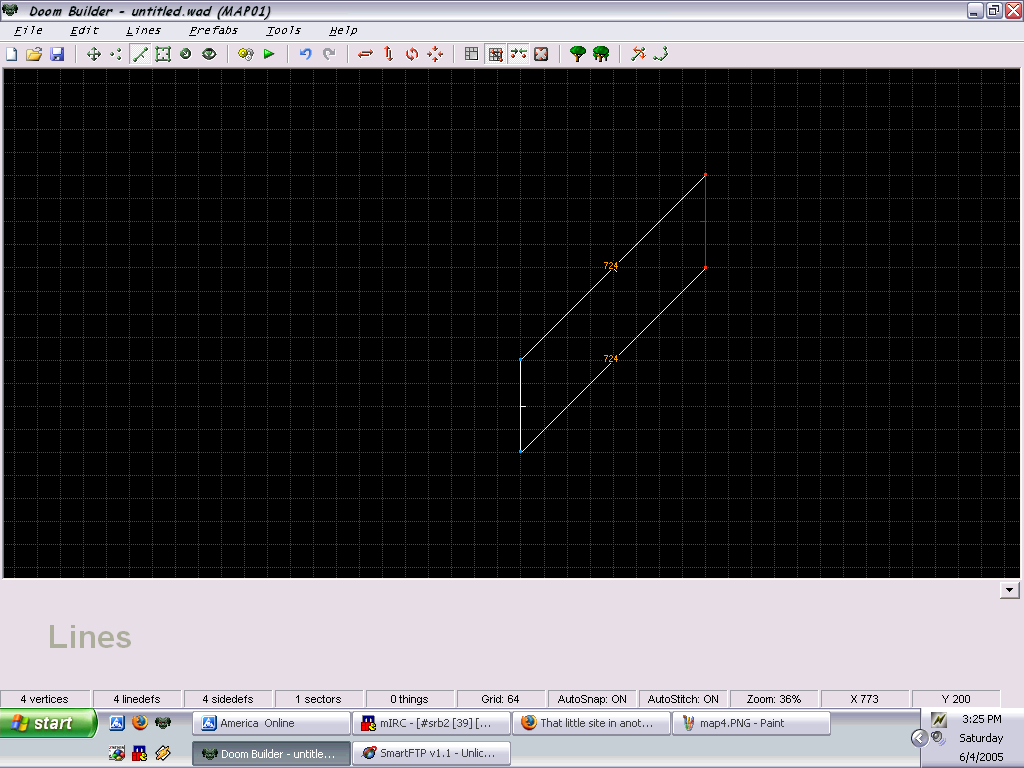Click the center view icon
Viewport: 1024px width, 768px height.
tap(541, 54)
